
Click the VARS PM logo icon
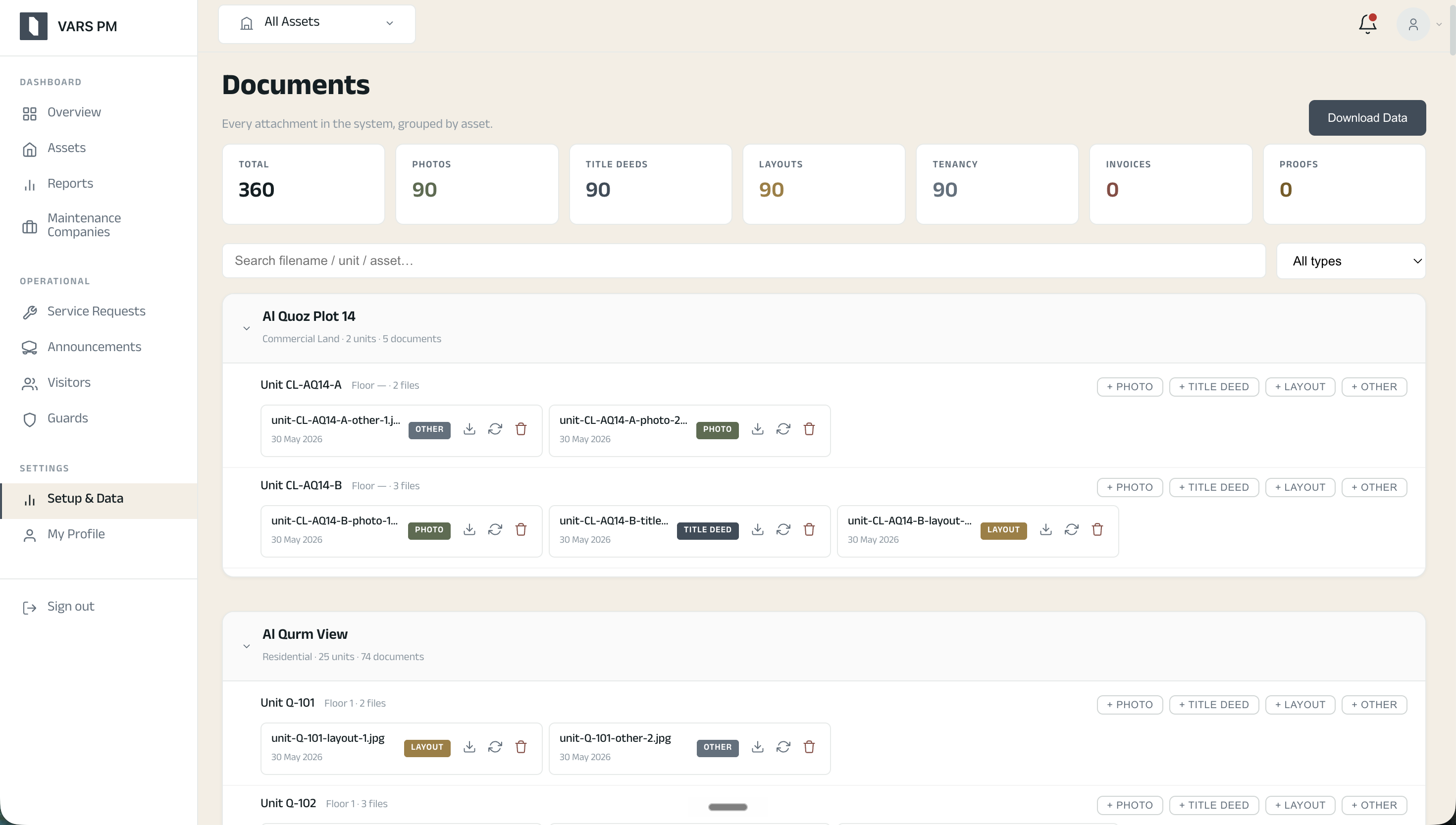(x=33, y=26)
